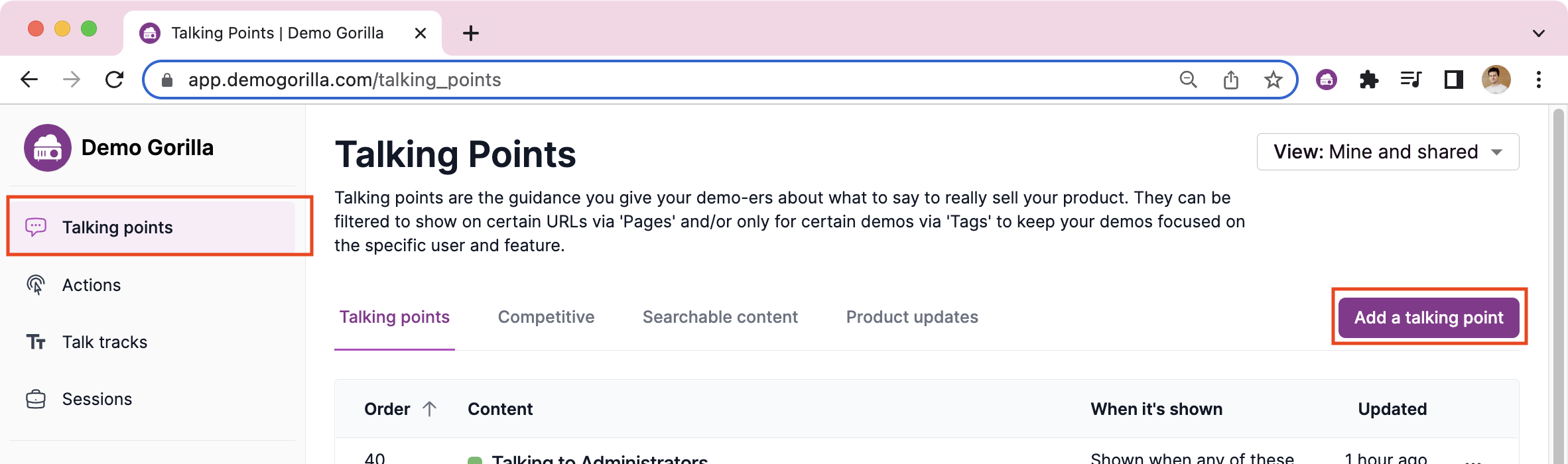Open Actions in the sidebar
The height and width of the screenshot is (464, 1568).
tap(92, 285)
